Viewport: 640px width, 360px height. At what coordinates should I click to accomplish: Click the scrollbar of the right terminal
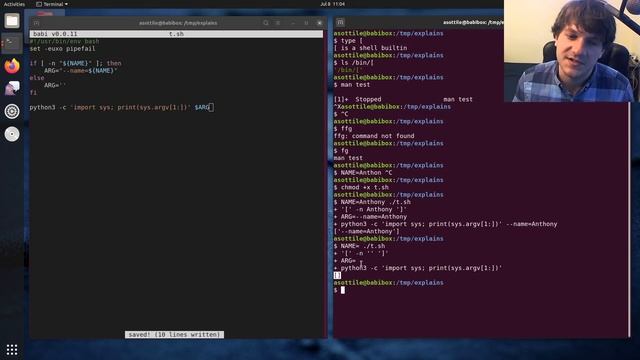pyautogui.click(x=629, y=220)
